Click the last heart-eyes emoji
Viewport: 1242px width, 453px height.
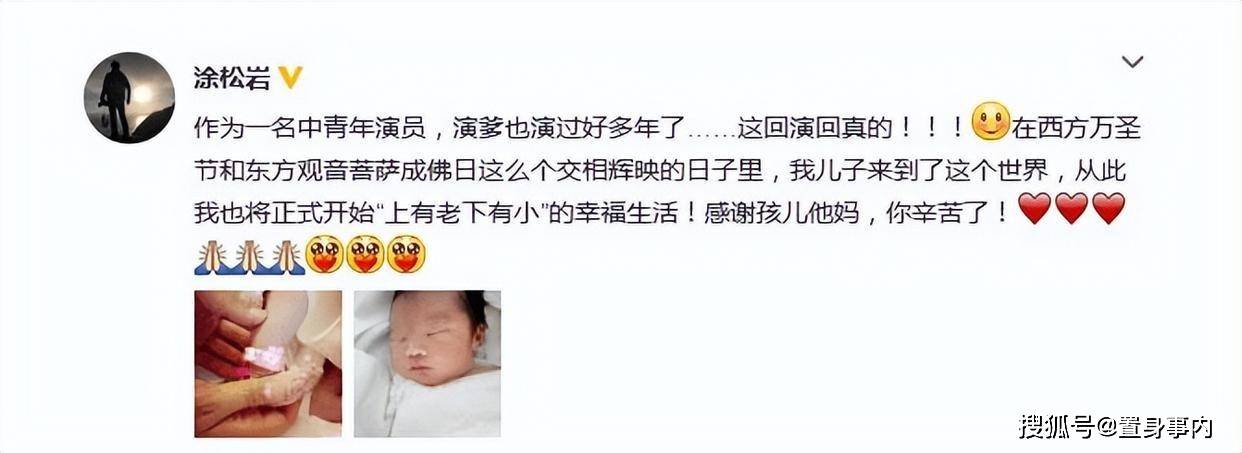point(404,255)
